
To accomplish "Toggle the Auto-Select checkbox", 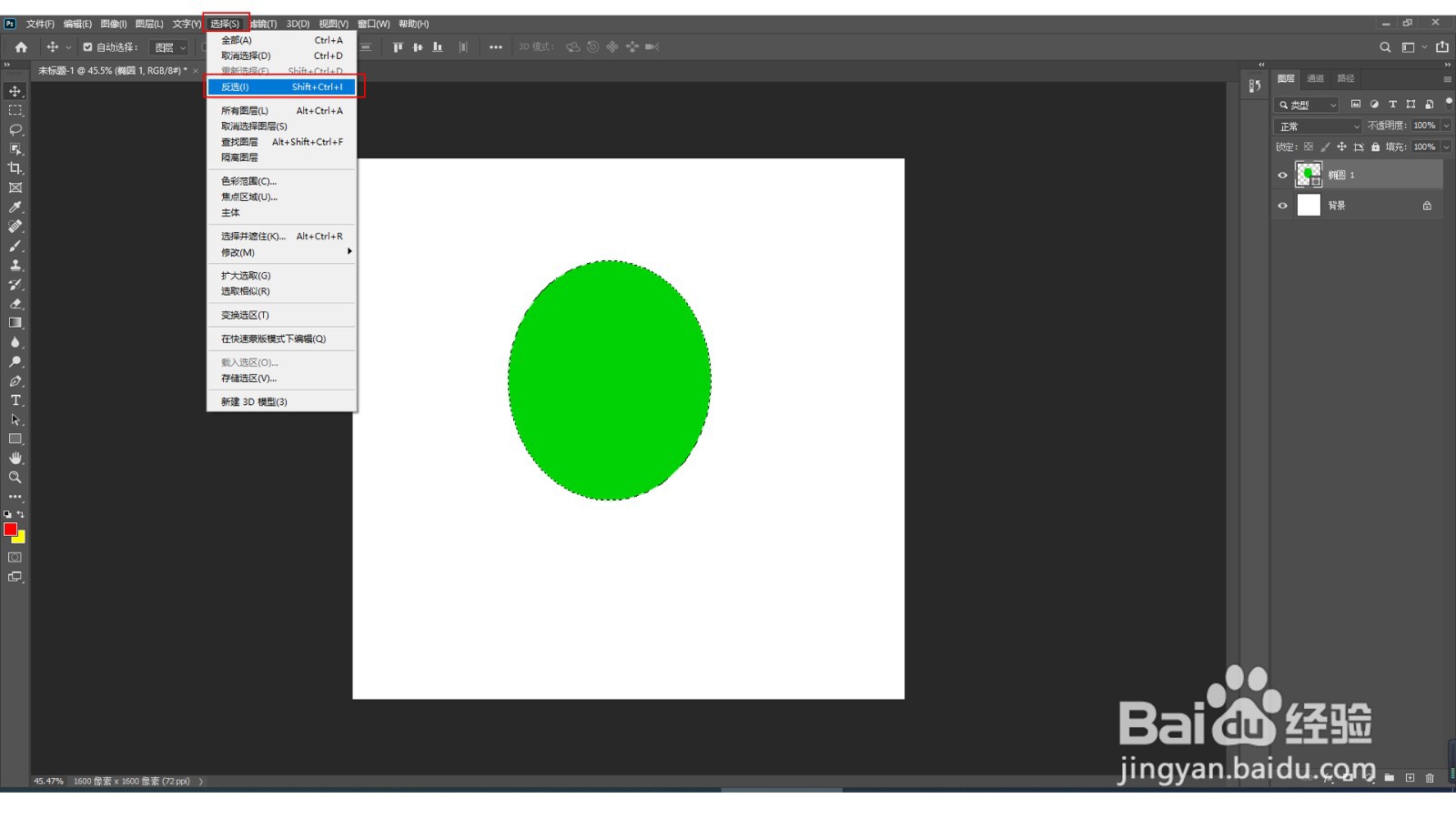I will [87, 47].
